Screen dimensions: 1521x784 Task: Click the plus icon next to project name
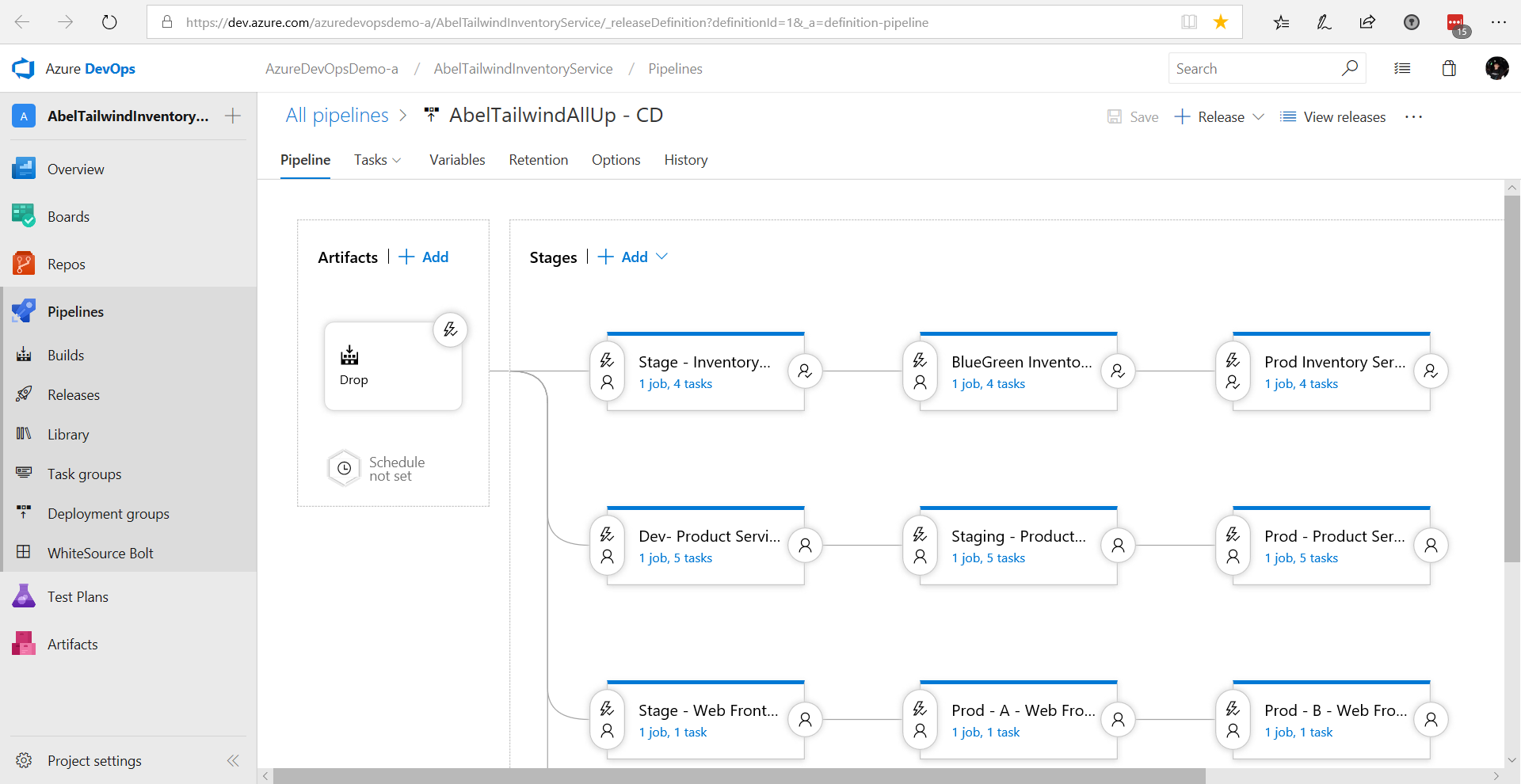[x=233, y=116]
